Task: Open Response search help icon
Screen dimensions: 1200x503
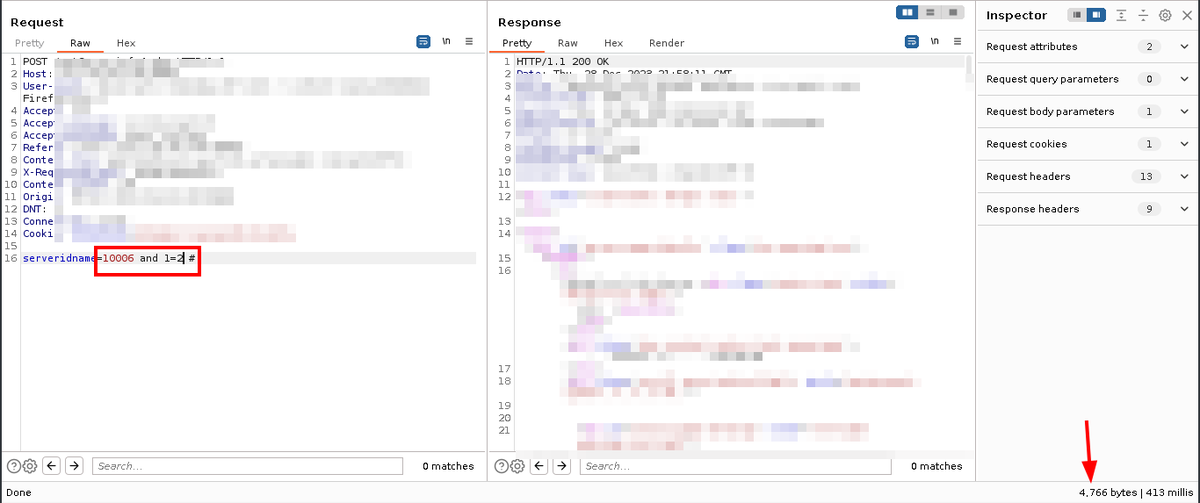Action: click(x=501, y=466)
